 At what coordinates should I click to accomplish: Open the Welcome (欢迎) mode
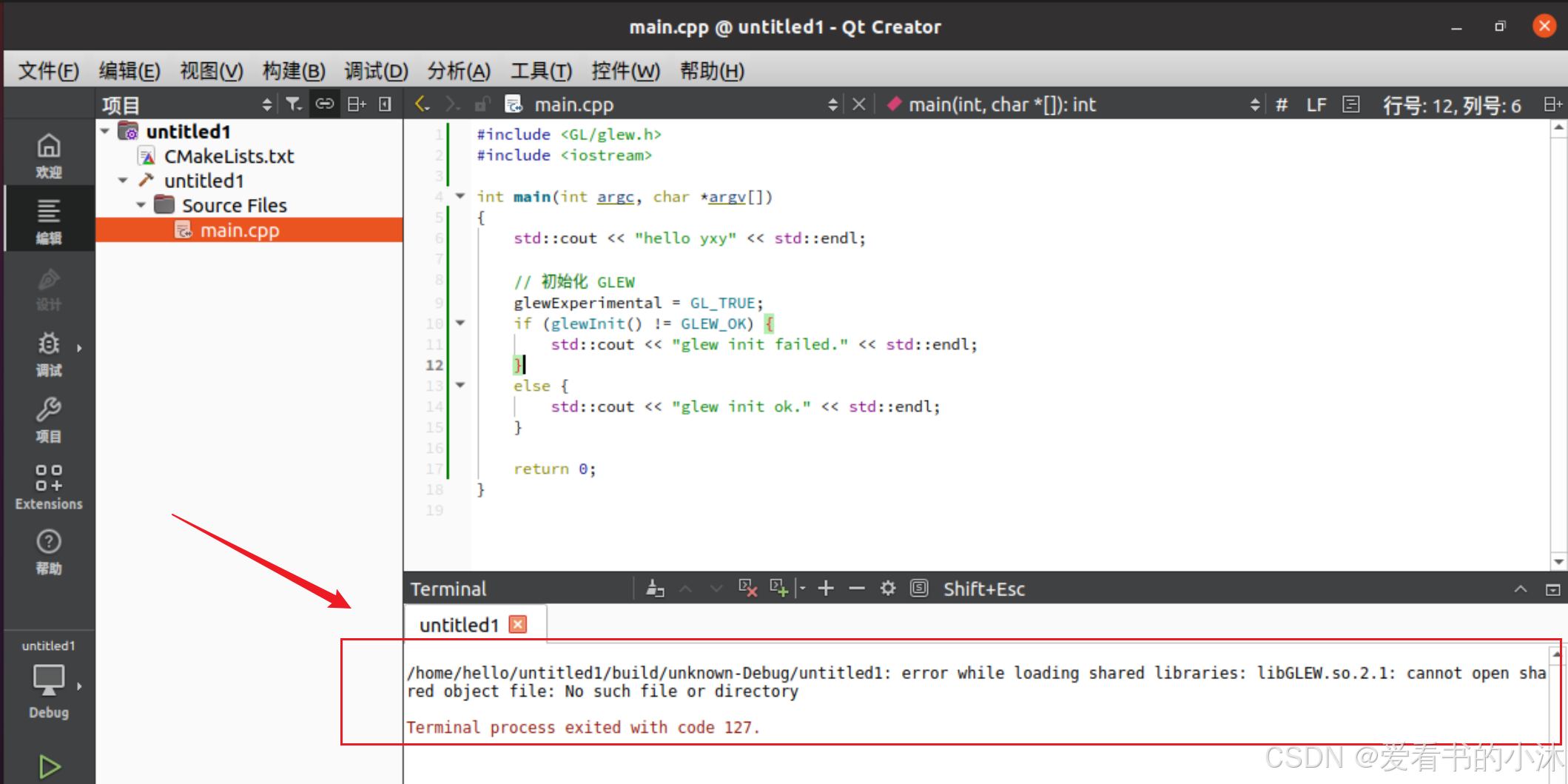click(x=49, y=154)
